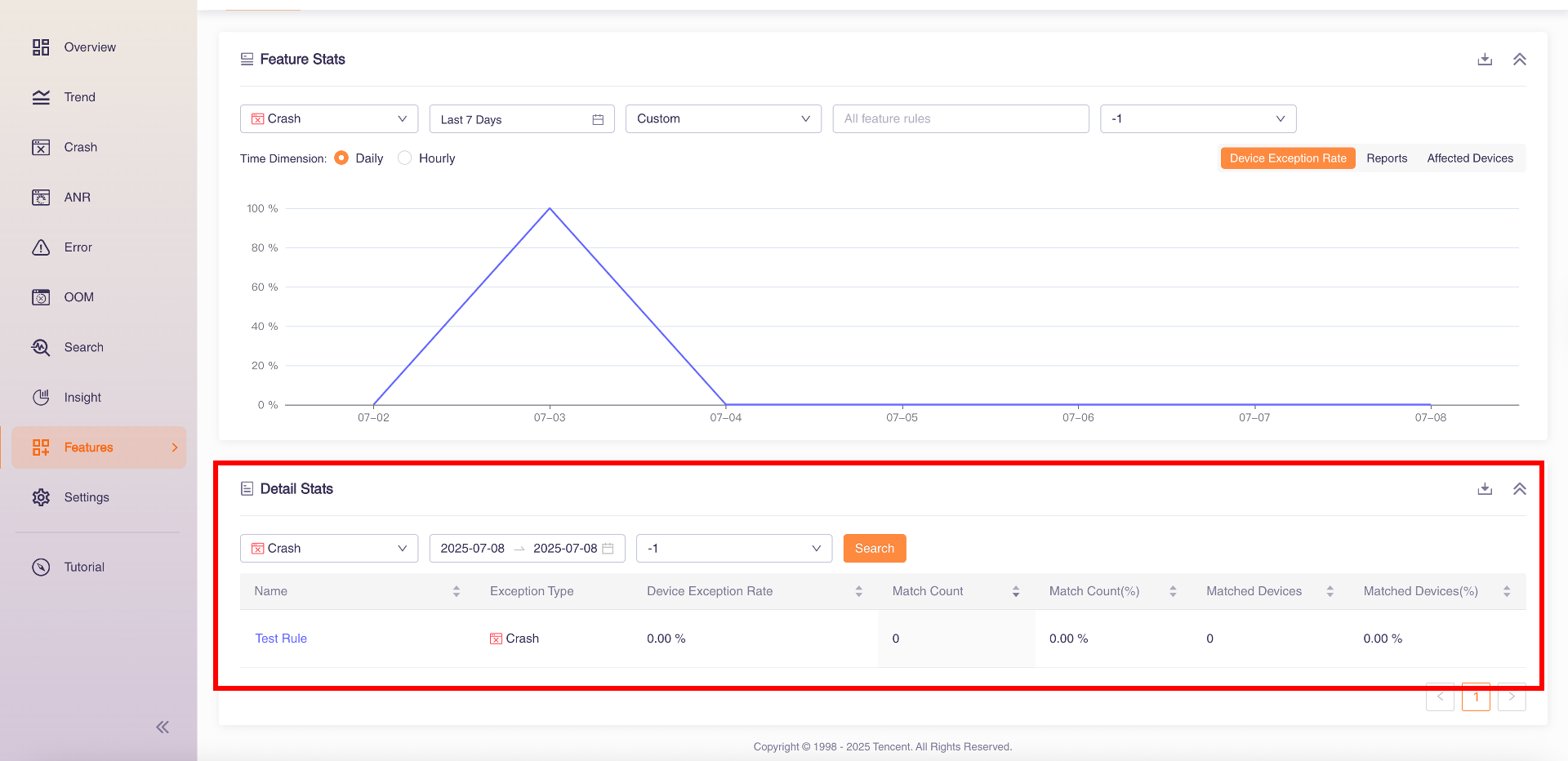Open the Crash type dropdown in Feature Stats

(x=329, y=118)
